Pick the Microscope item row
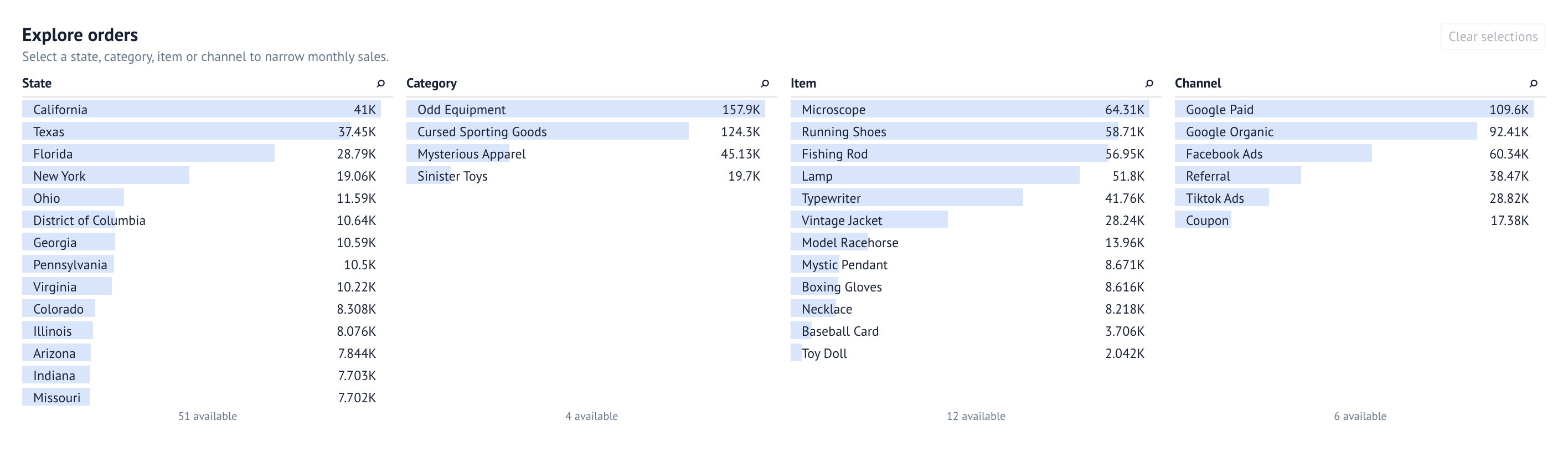Viewport: 1568px width, 451px height. coord(969,110)
